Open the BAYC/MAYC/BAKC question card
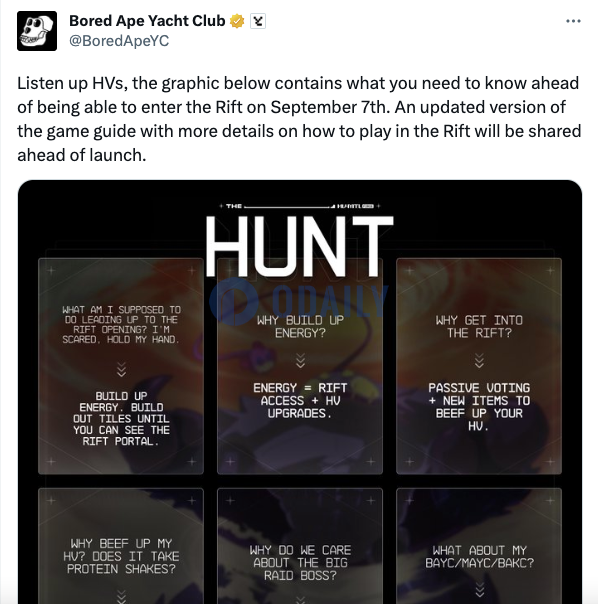598x604 pixels. tap(479, 546)
